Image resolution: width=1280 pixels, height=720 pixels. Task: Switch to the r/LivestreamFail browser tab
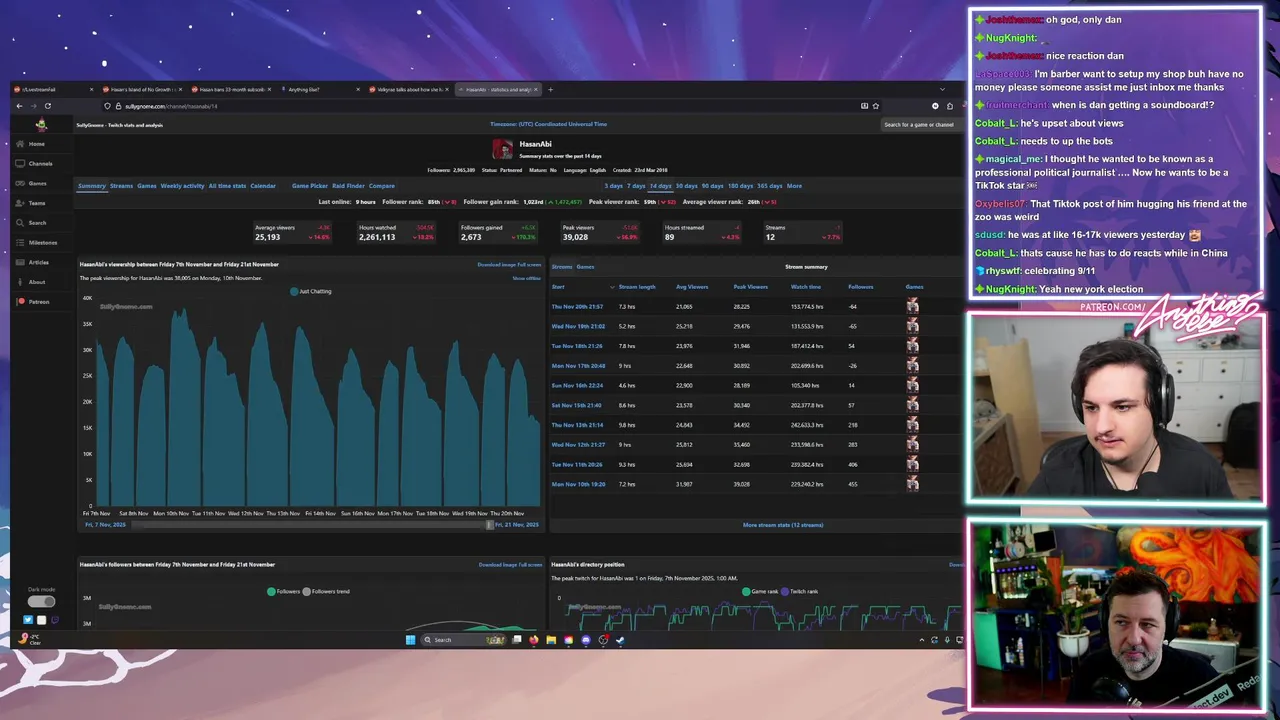point(52,89)
